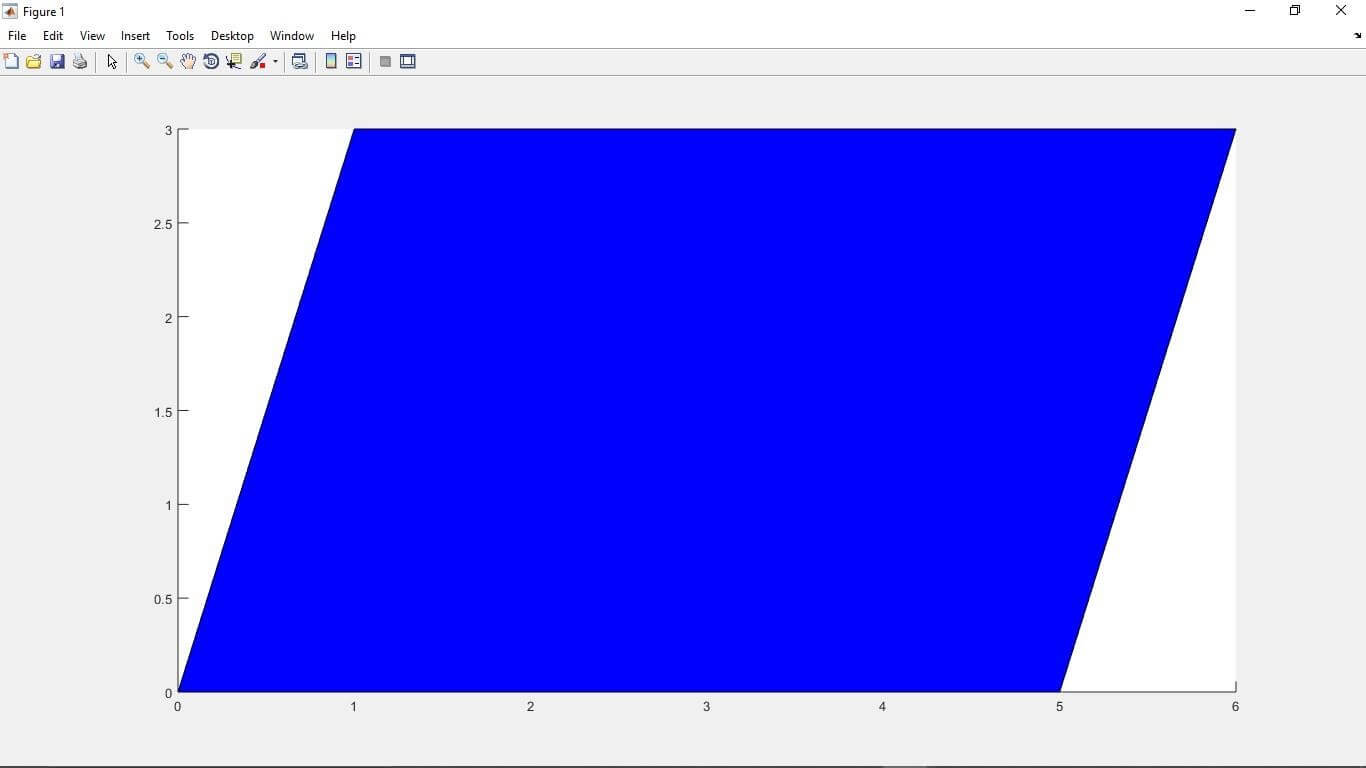1366x768 pixels.
Task: Save the current figure
Action: pos(56,61)
